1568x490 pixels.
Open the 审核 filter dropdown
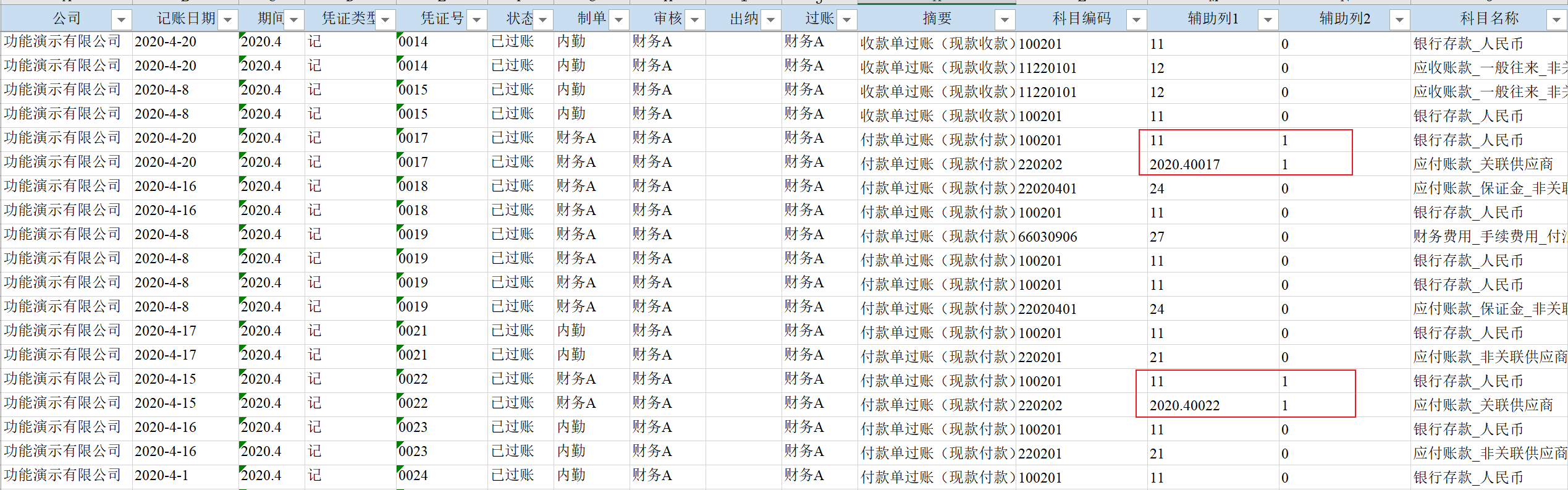(x=695, y=20)
